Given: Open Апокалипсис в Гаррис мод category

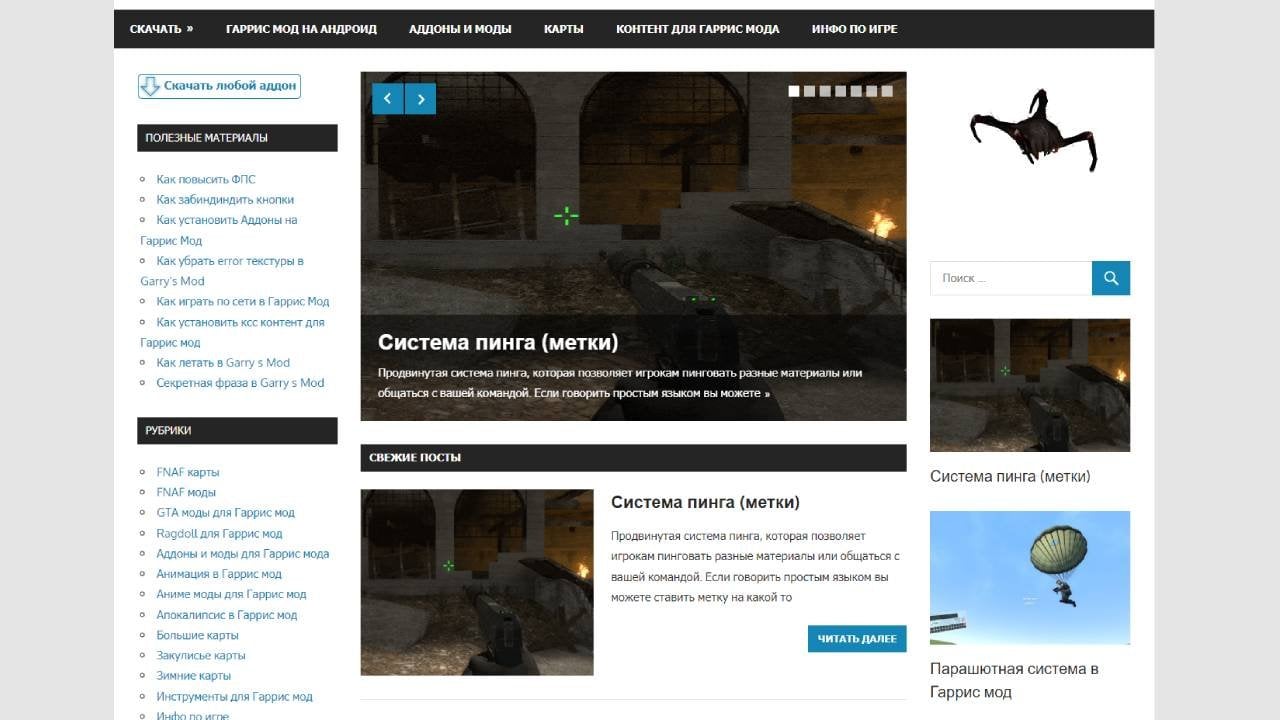Looking at the screenshot, I should click(227, 615).
